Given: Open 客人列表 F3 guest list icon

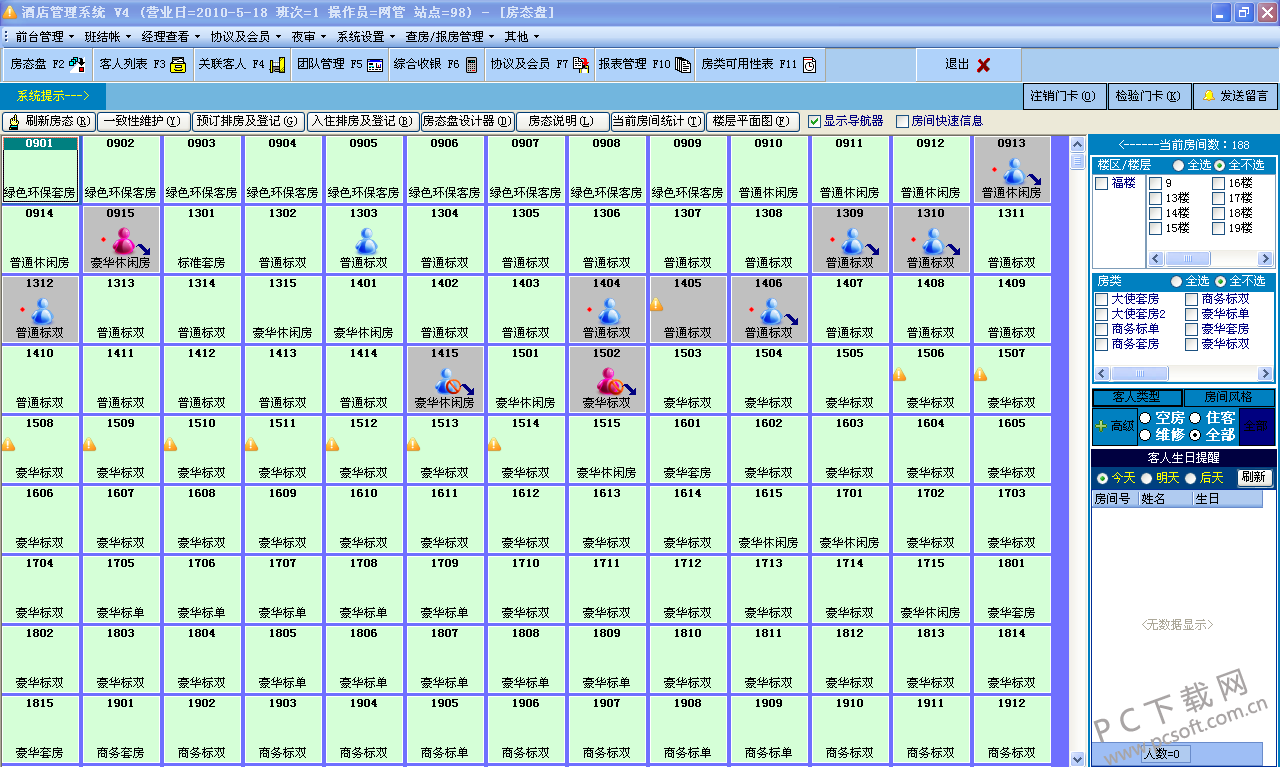Looking at the screenshot, I should 178,65.
